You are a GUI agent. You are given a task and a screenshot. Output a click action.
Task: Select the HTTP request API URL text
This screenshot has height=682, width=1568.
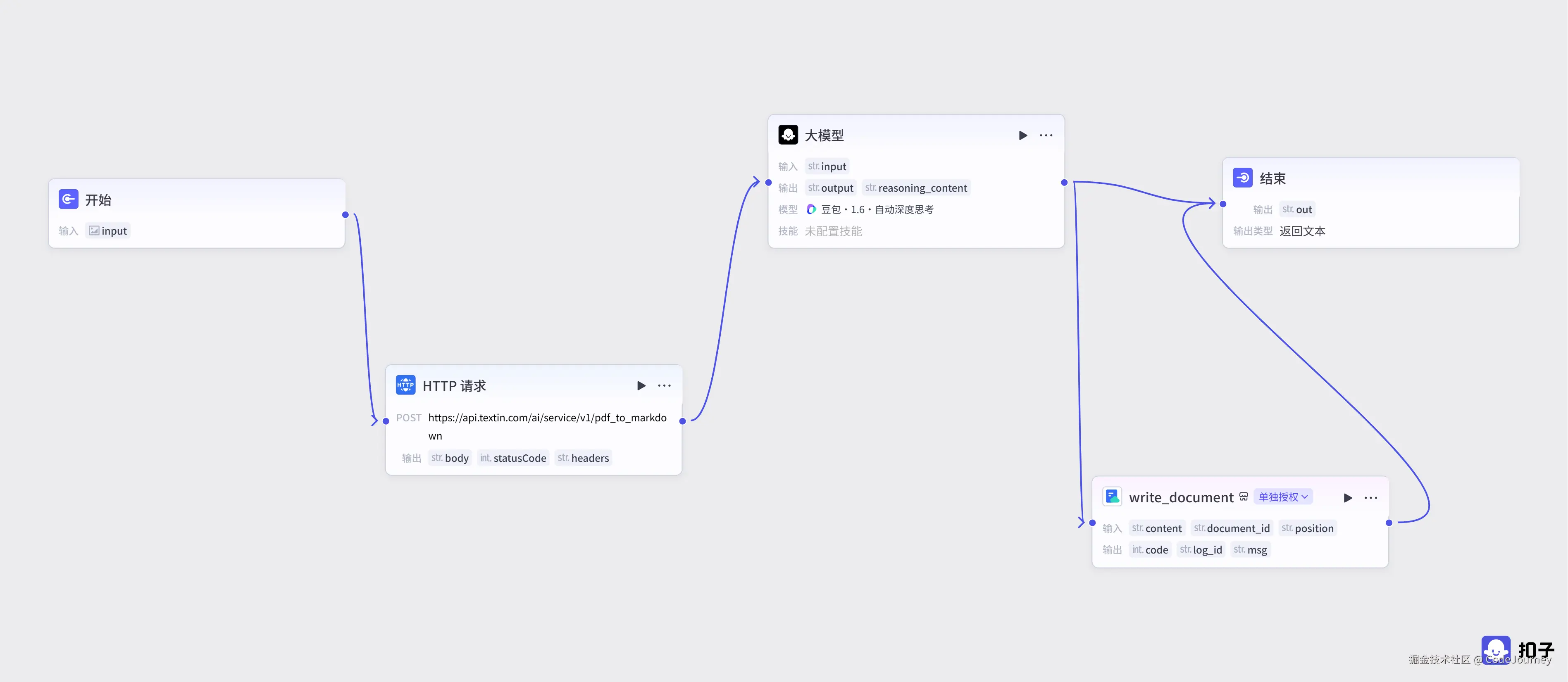click(547, 418)
